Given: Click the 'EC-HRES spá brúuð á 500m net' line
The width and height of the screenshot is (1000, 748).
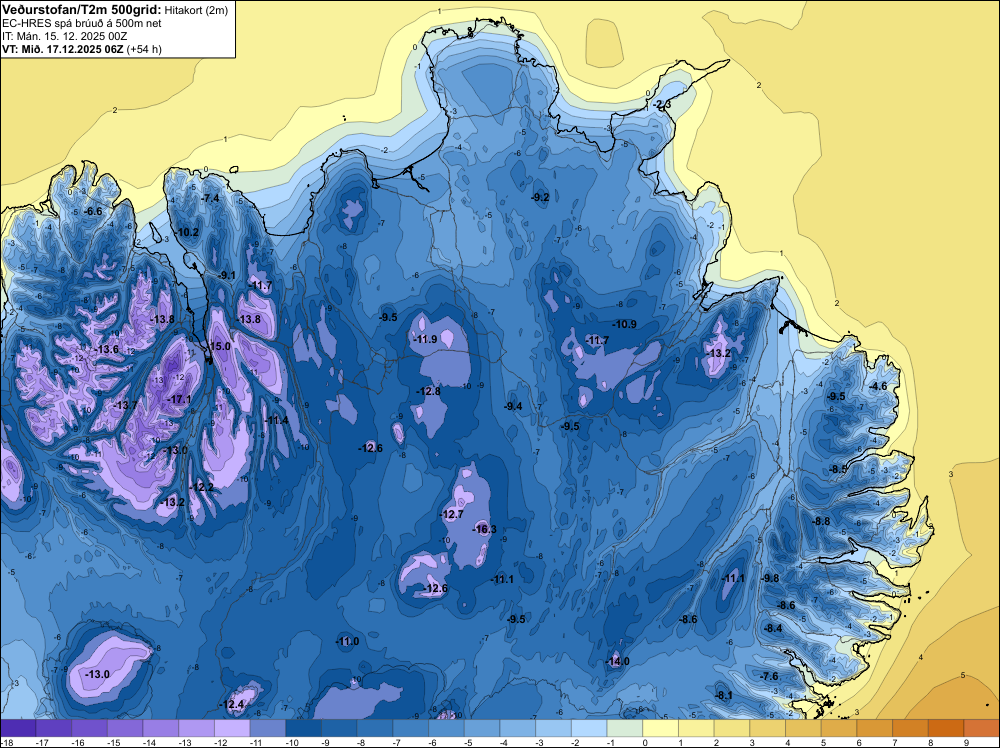Looking at the screenshot, I should (x=82, y=24).
